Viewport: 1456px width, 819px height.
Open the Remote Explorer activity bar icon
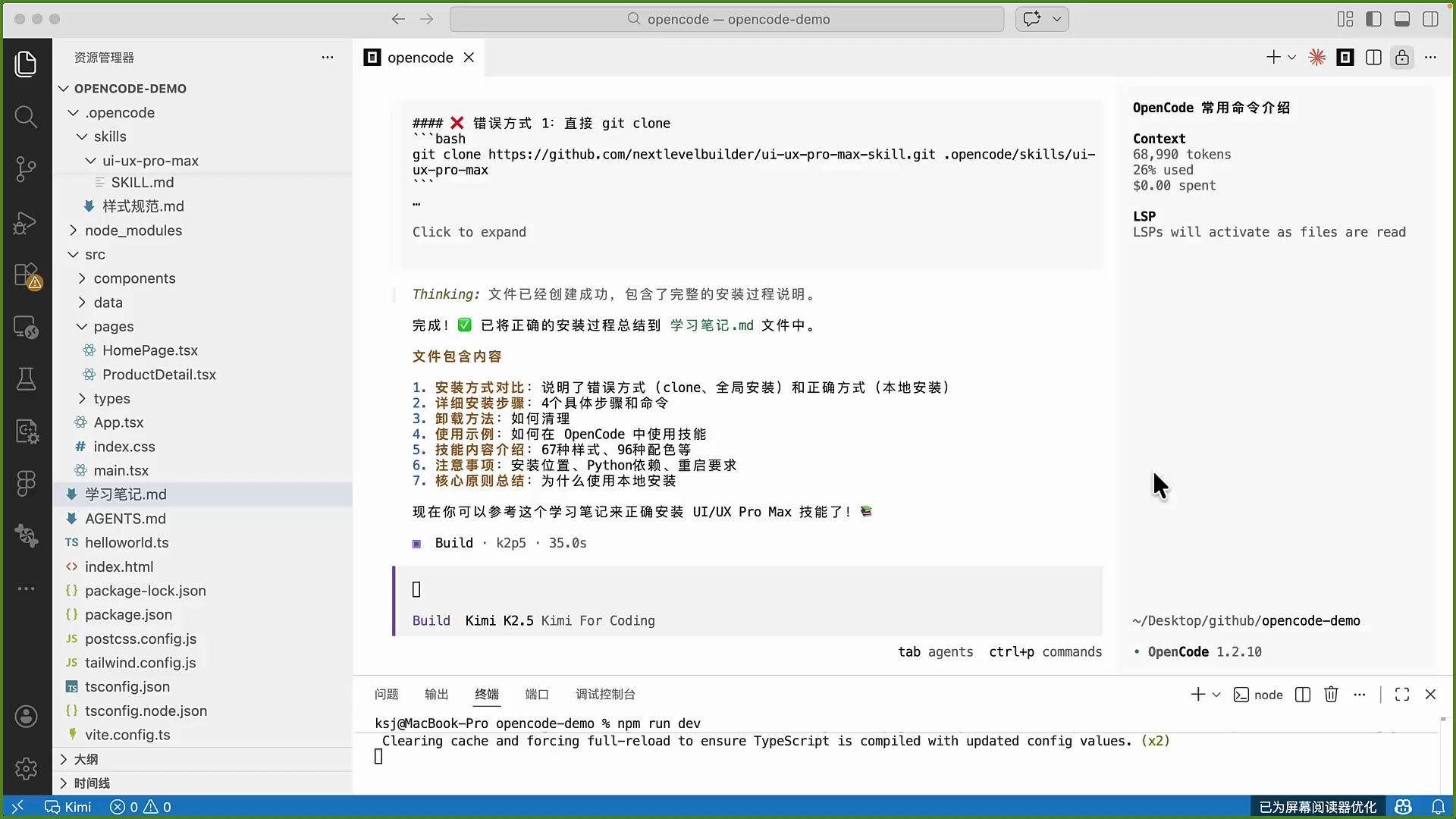[26, 327]
